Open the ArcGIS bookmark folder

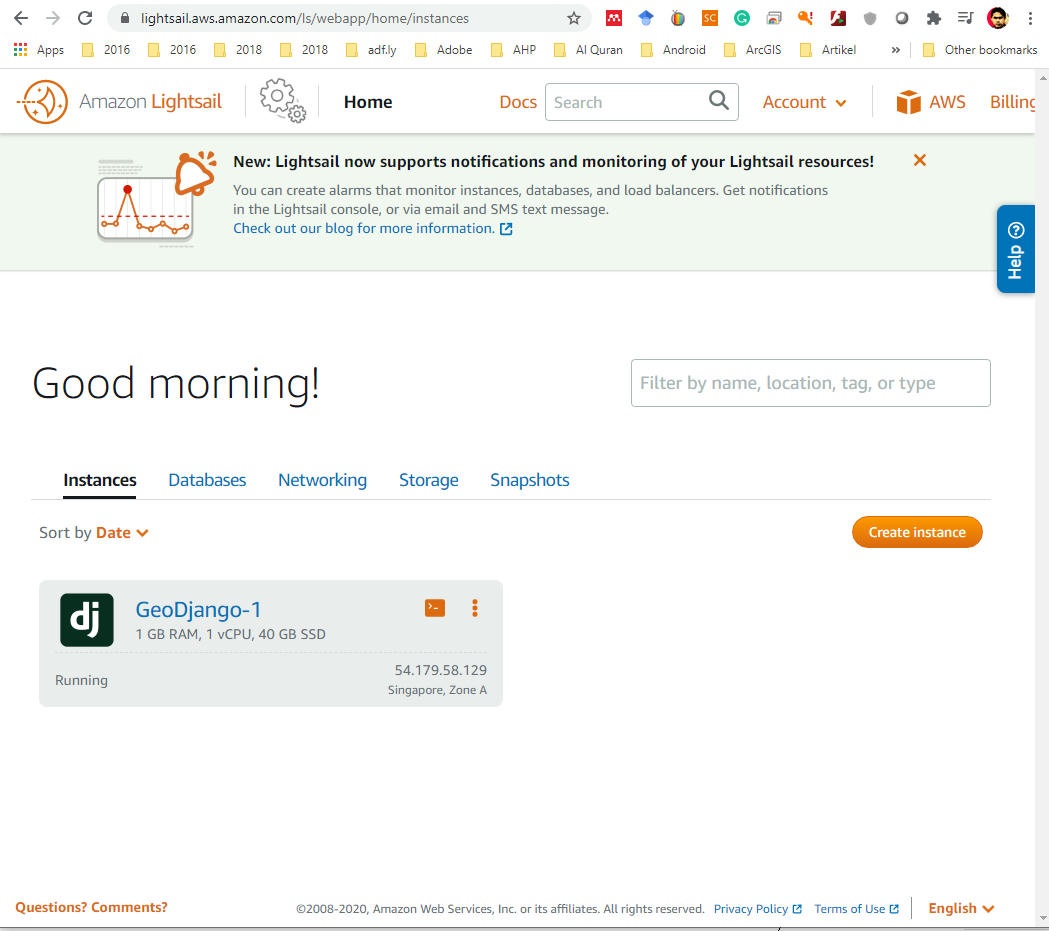752,49
